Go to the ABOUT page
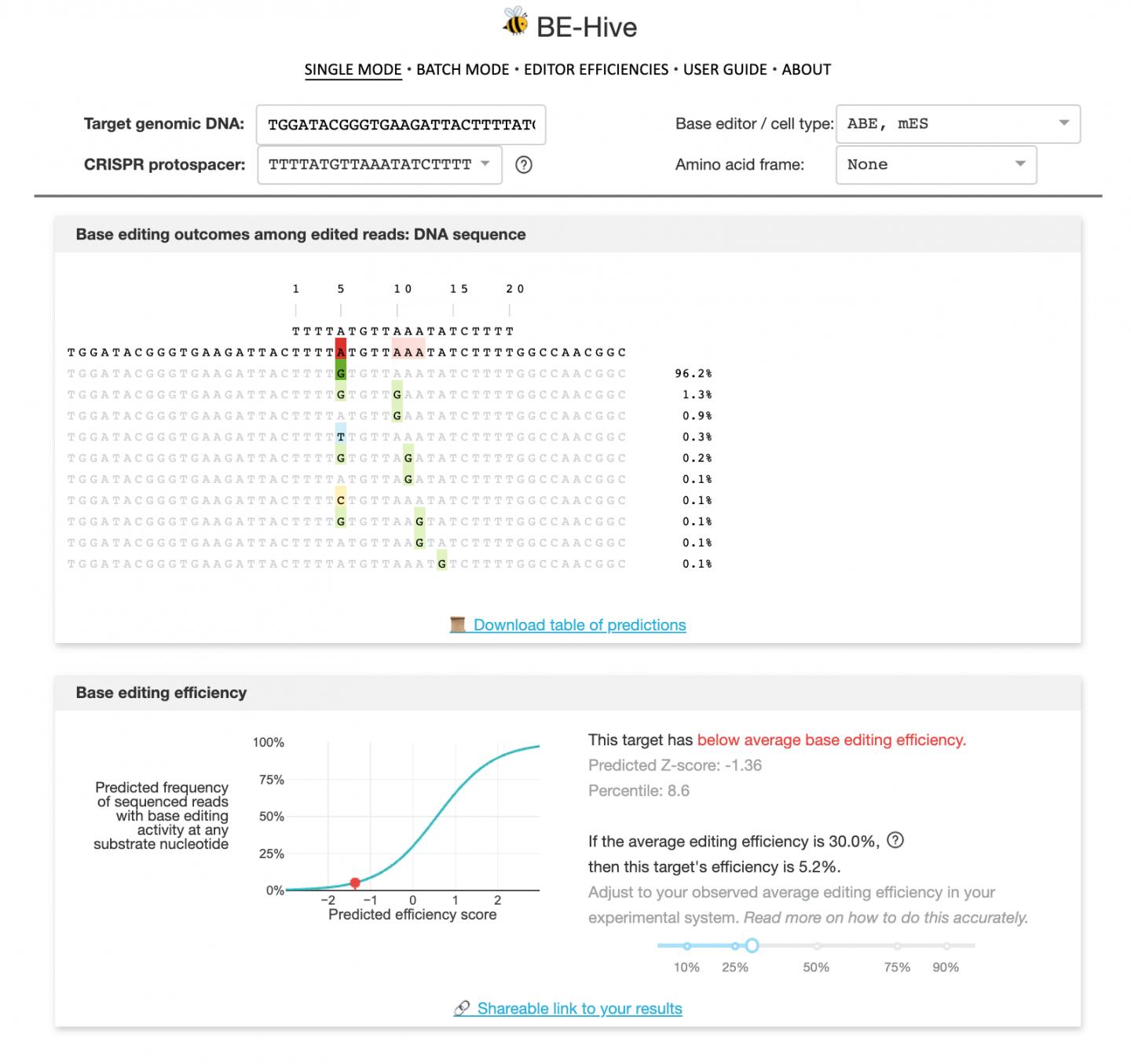 pos(806,69)
